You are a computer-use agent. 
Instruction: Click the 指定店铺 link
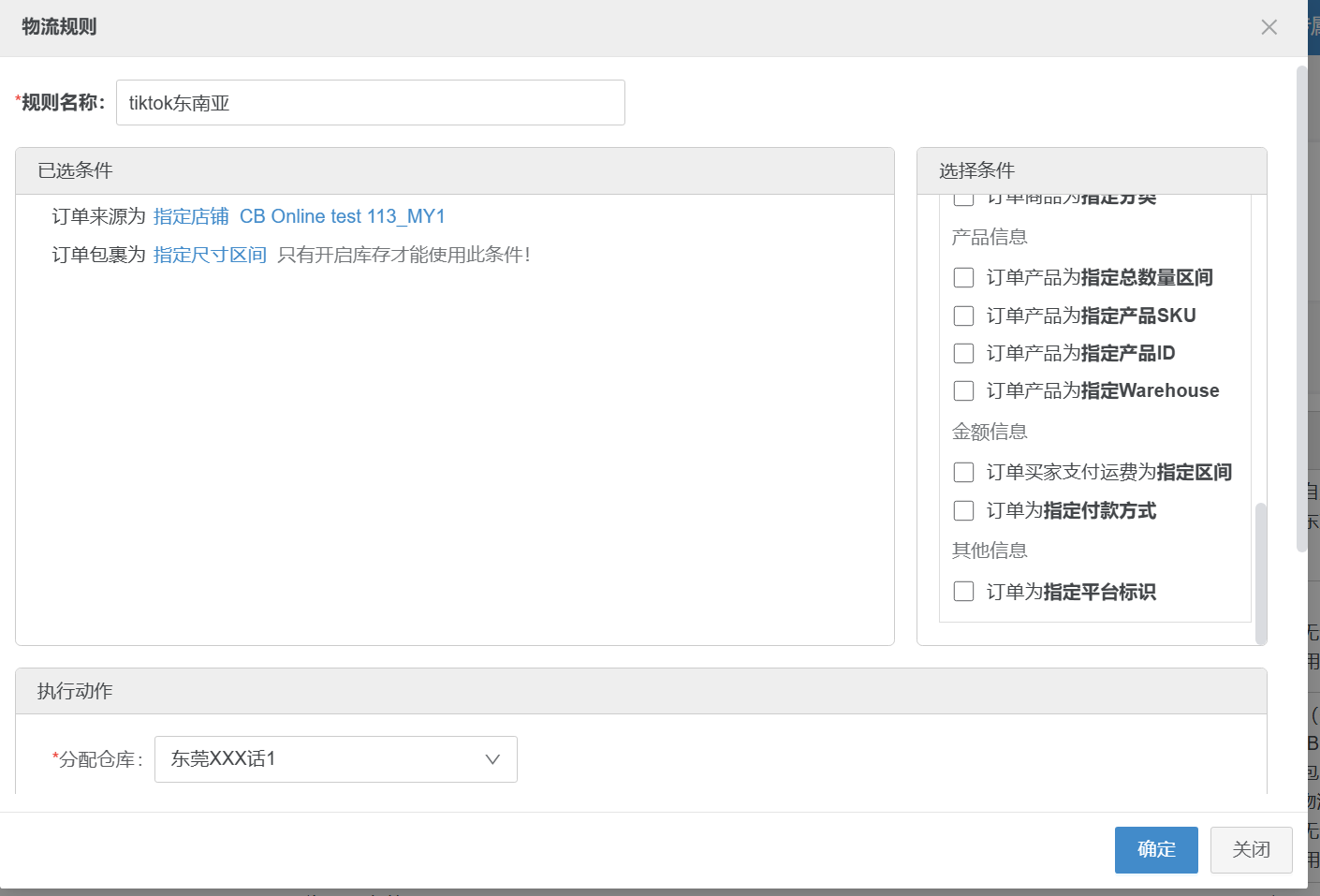click(191, 216)
